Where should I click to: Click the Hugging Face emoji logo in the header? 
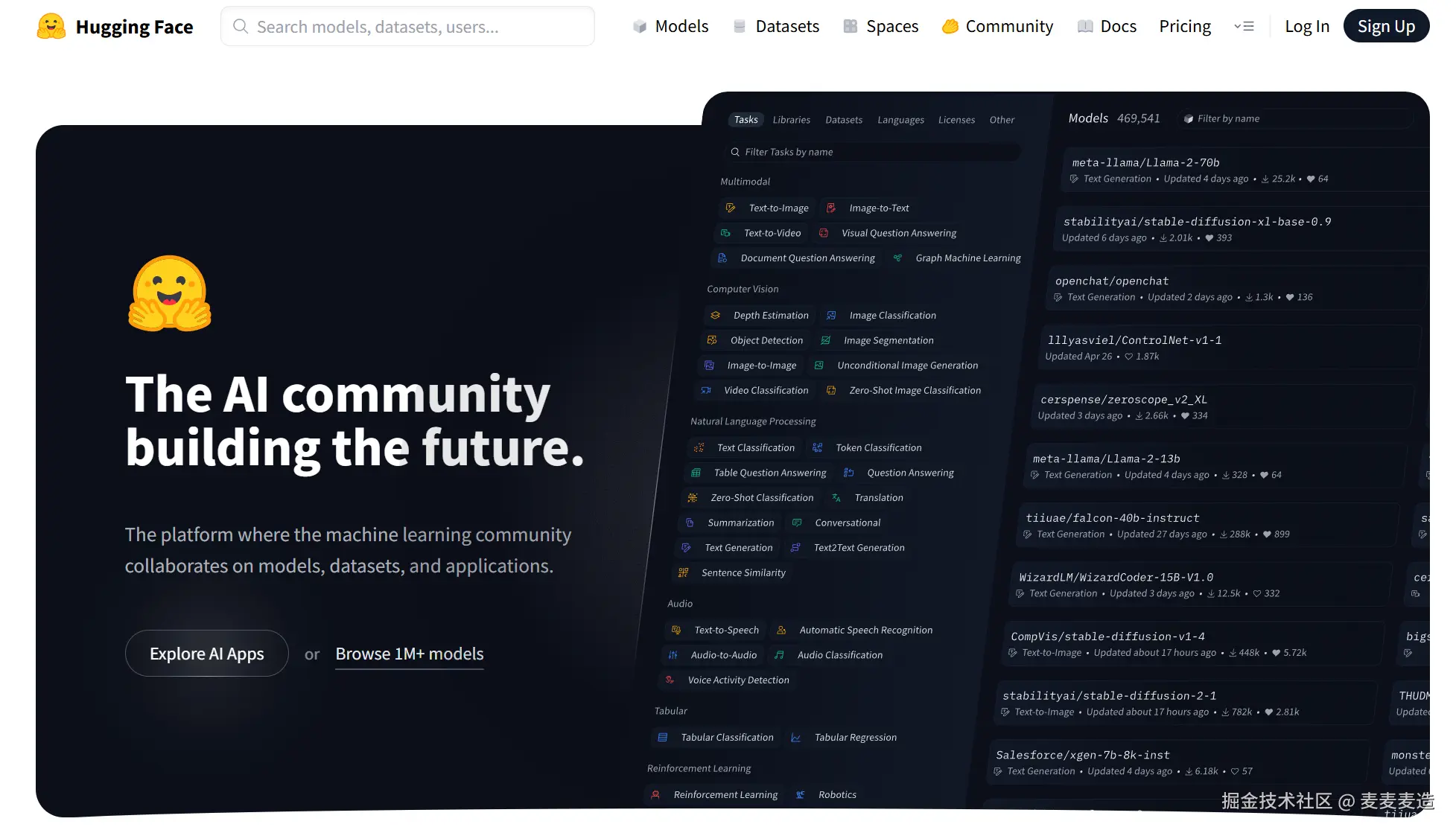point(51,27)
